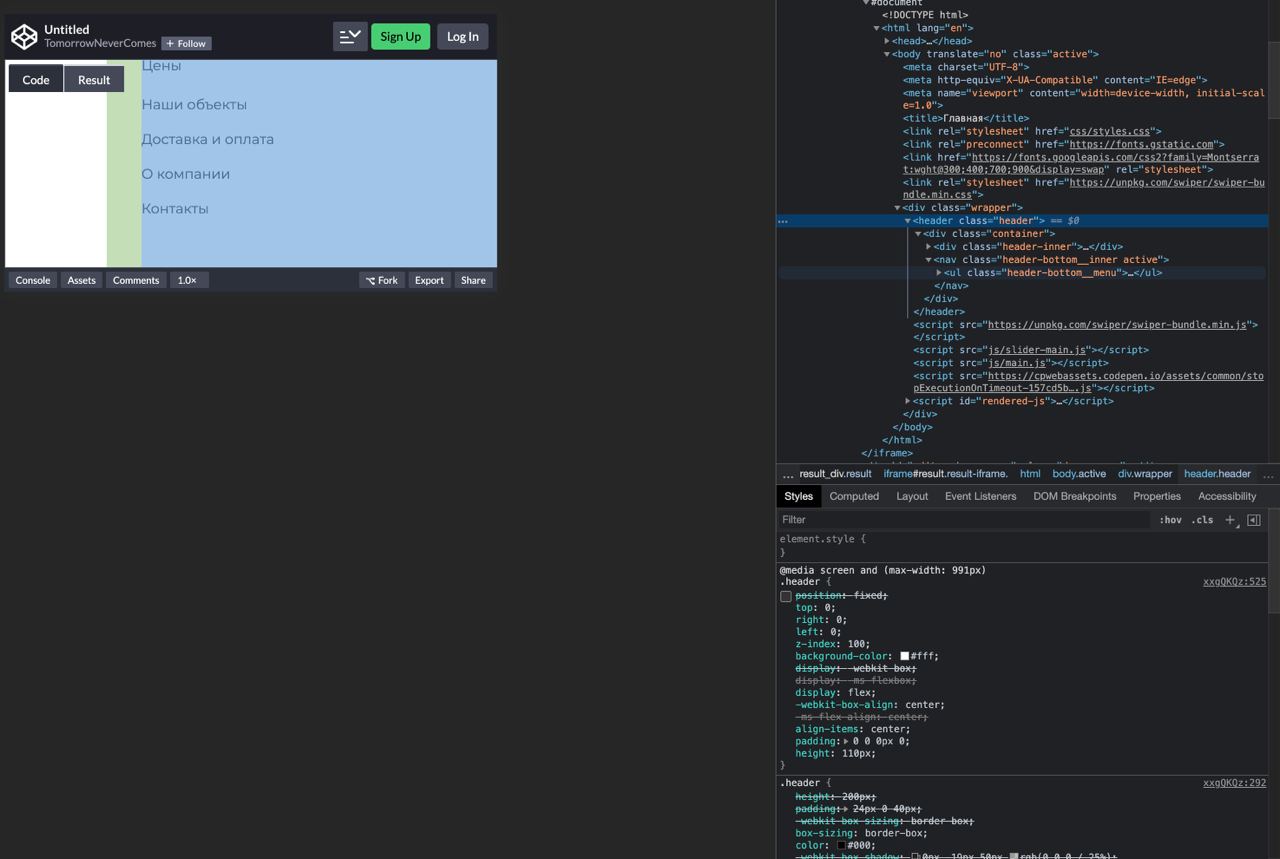Viewport: 1280px width, 859px height.
Task: Open the Assets button
Action: coord(81,280)
